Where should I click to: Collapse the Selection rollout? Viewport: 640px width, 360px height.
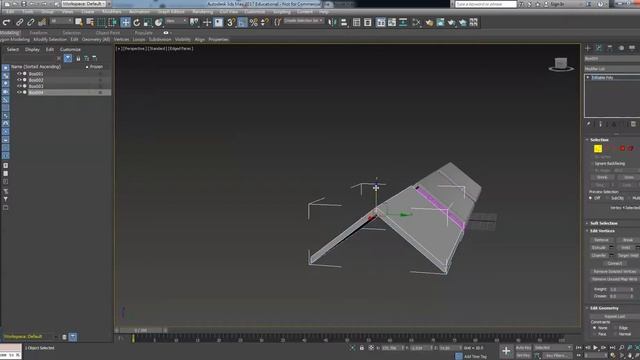coord(599,140)
